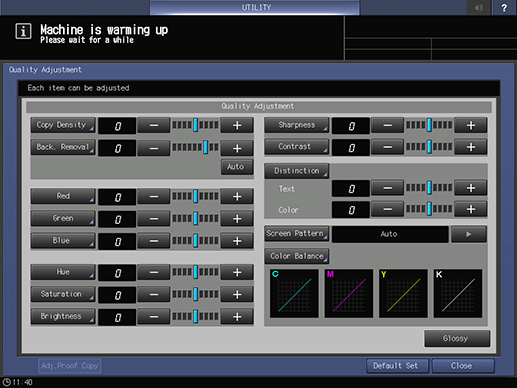Open the Sharpness adjustment button
Image resolution: width=517 pixels, height=388 pixels.
[297, 125]
